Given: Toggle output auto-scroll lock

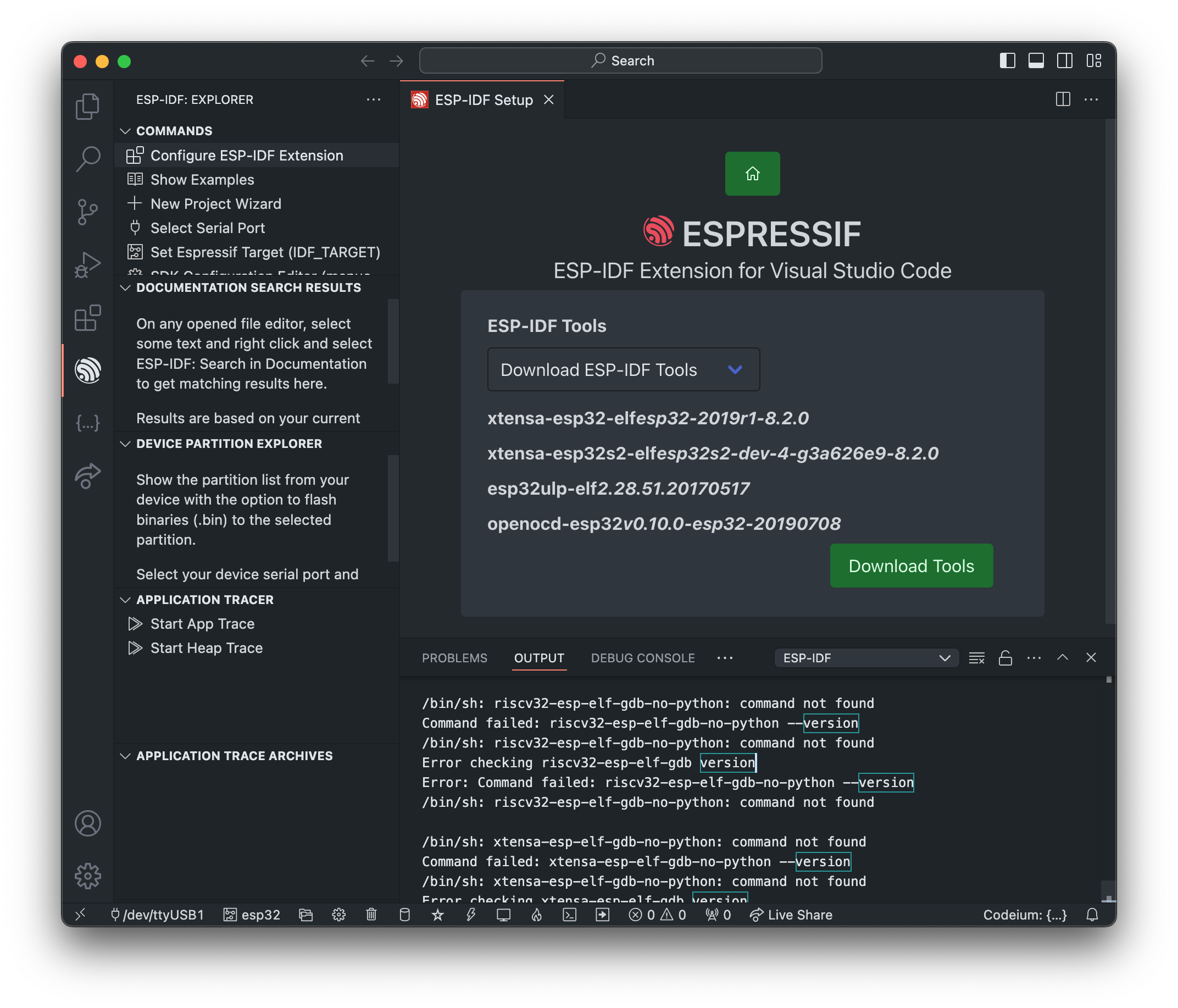Looking at the screenshot, I should point(1005,657).
